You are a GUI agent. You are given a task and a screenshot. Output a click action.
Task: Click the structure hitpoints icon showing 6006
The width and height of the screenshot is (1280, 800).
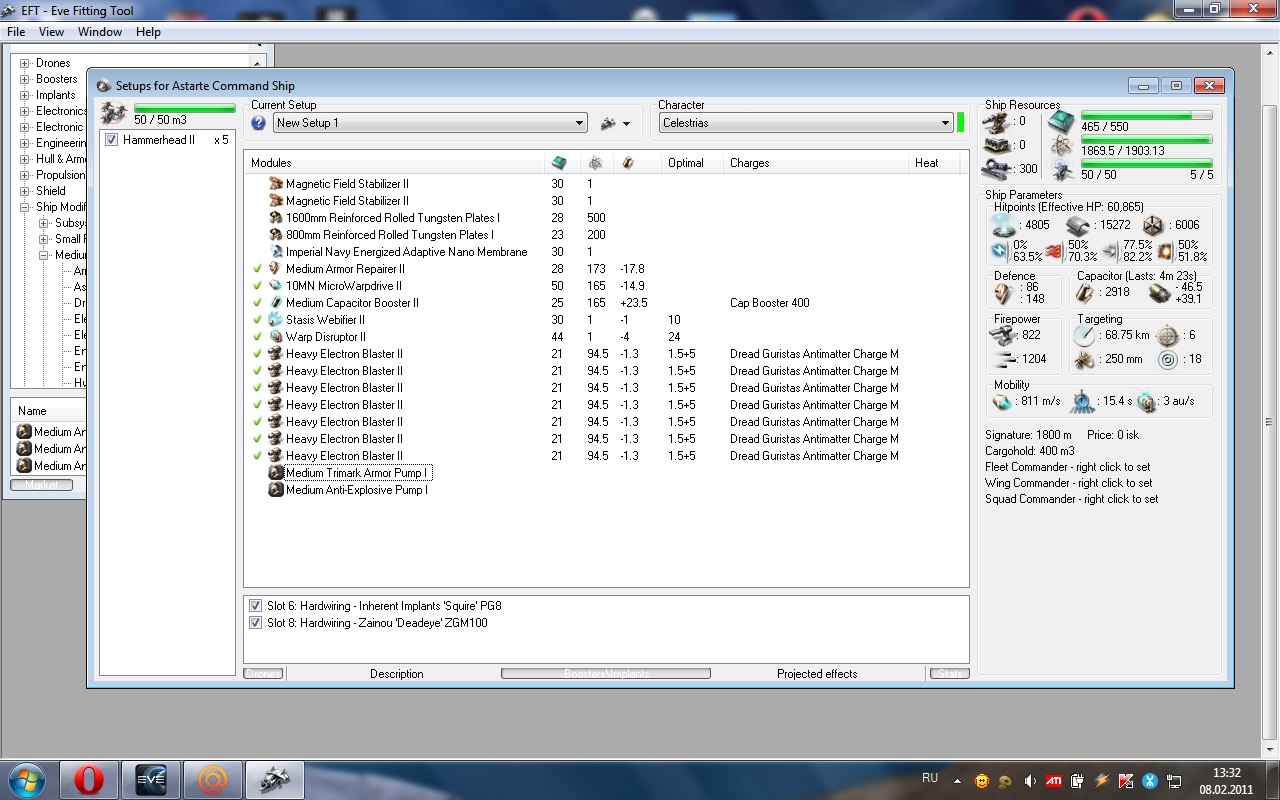(1153, 225)
